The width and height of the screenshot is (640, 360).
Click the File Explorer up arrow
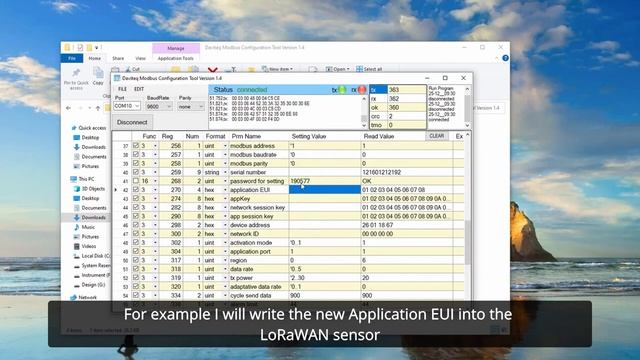point(98,108)
